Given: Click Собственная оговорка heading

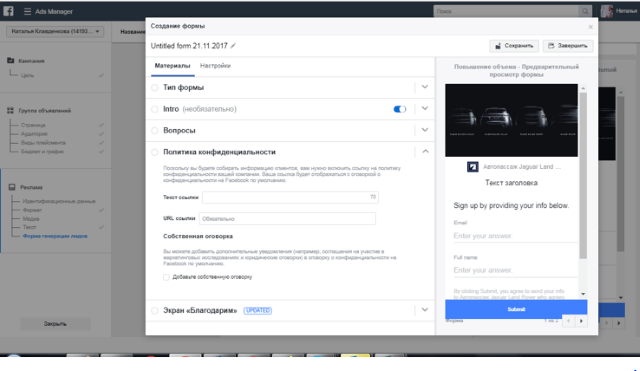Looking at the screenshot, I should [x=198, y=236].
